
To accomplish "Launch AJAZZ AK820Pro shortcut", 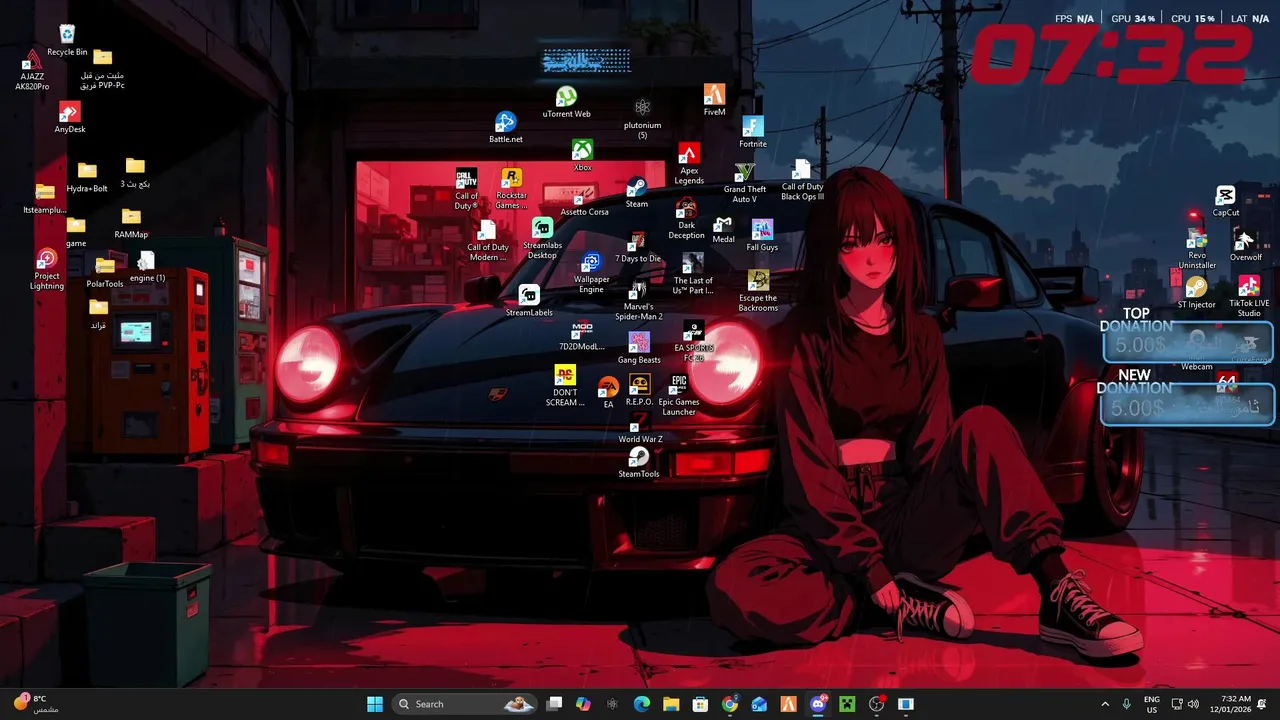I will (32, 70).
